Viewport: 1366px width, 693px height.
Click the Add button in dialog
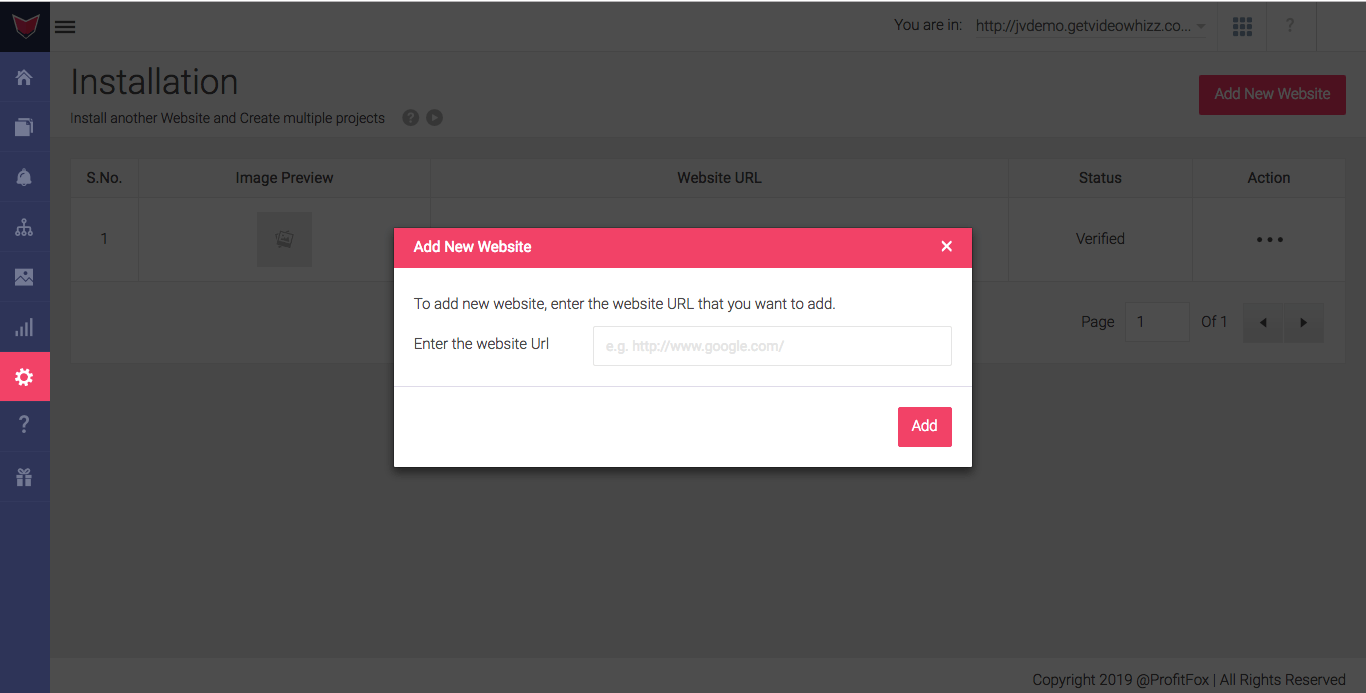925,427
